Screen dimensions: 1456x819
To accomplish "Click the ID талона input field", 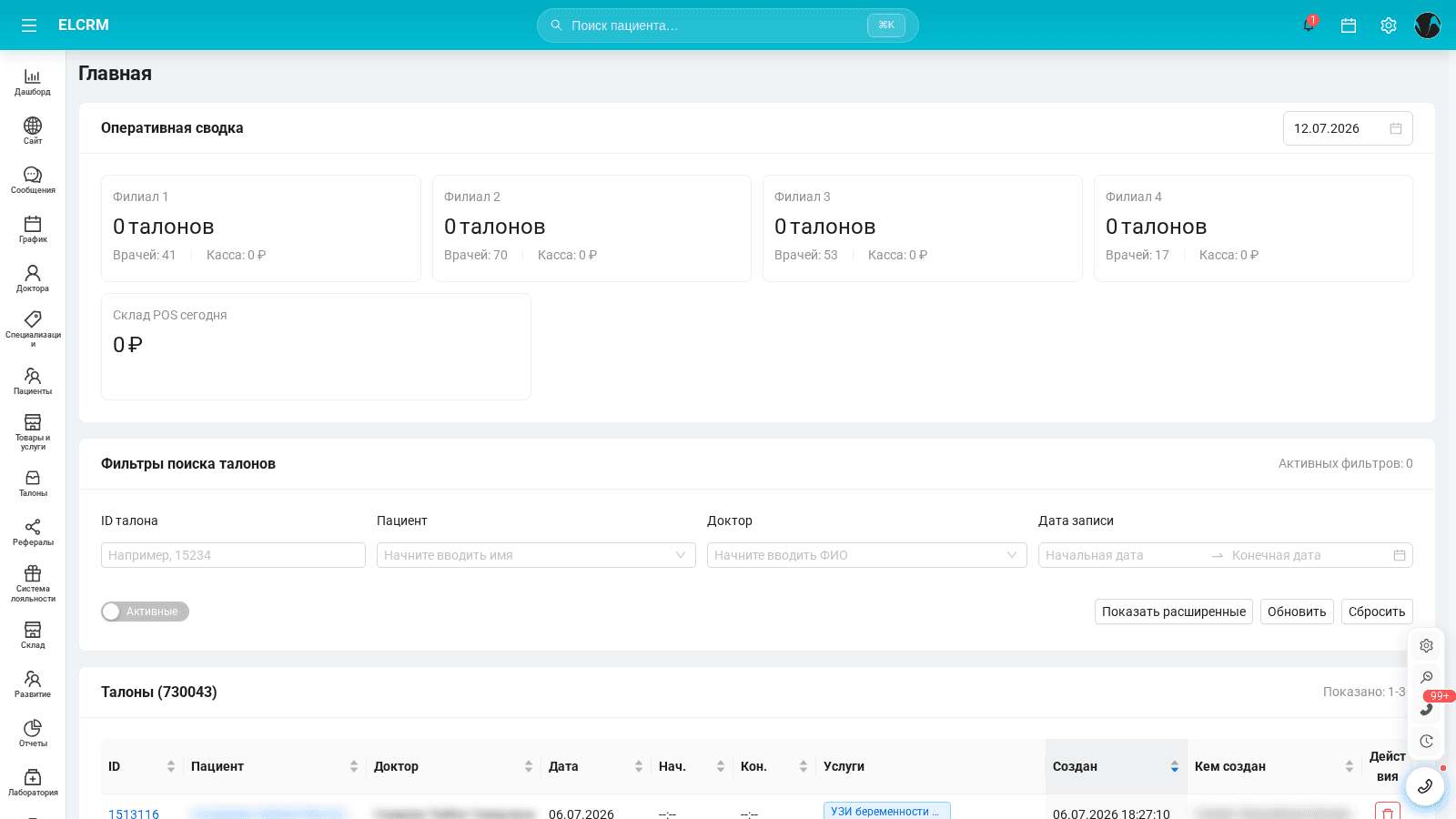I will pos(233,555).
